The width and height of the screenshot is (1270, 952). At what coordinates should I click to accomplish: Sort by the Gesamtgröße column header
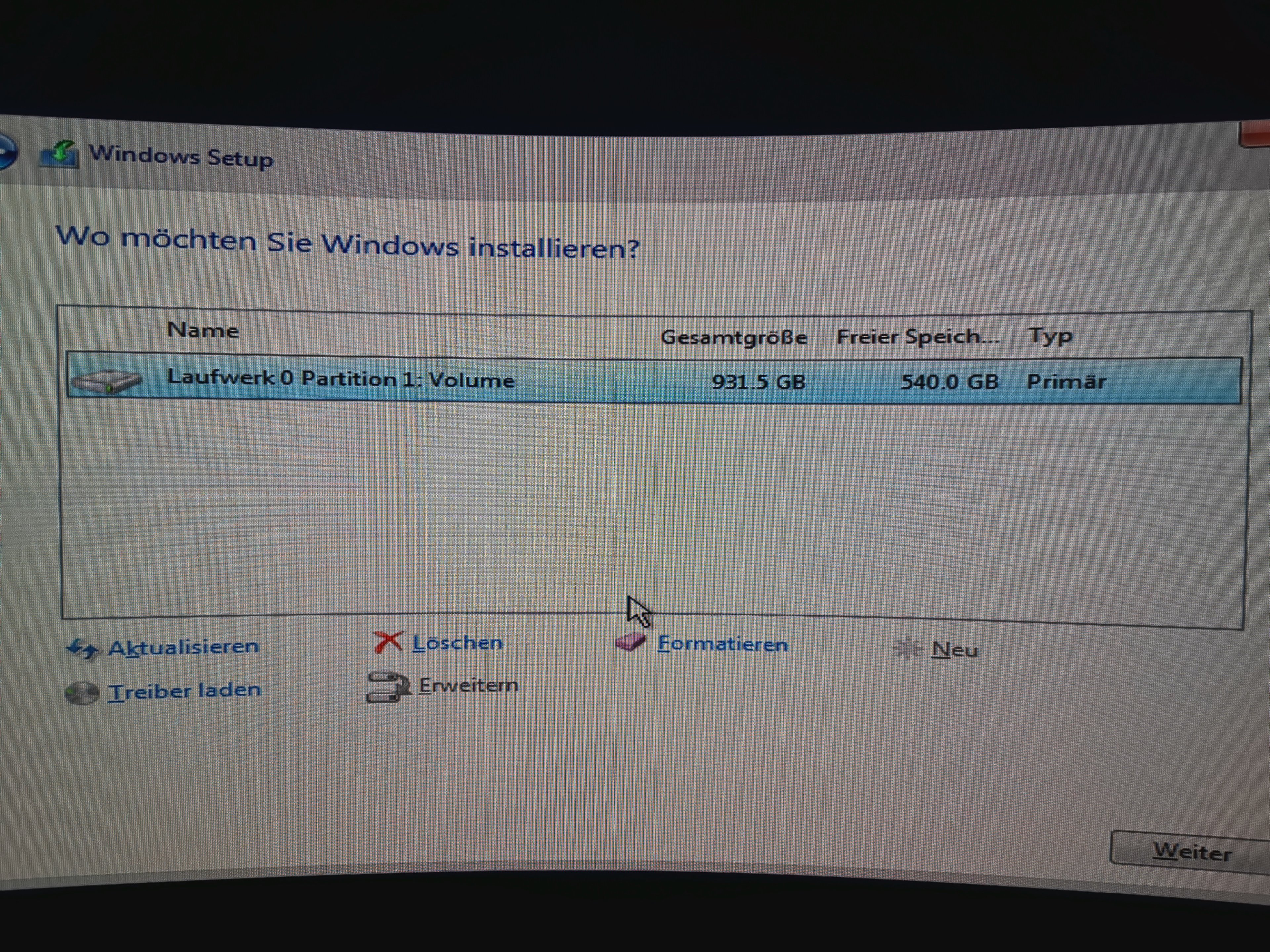(733, 337)
